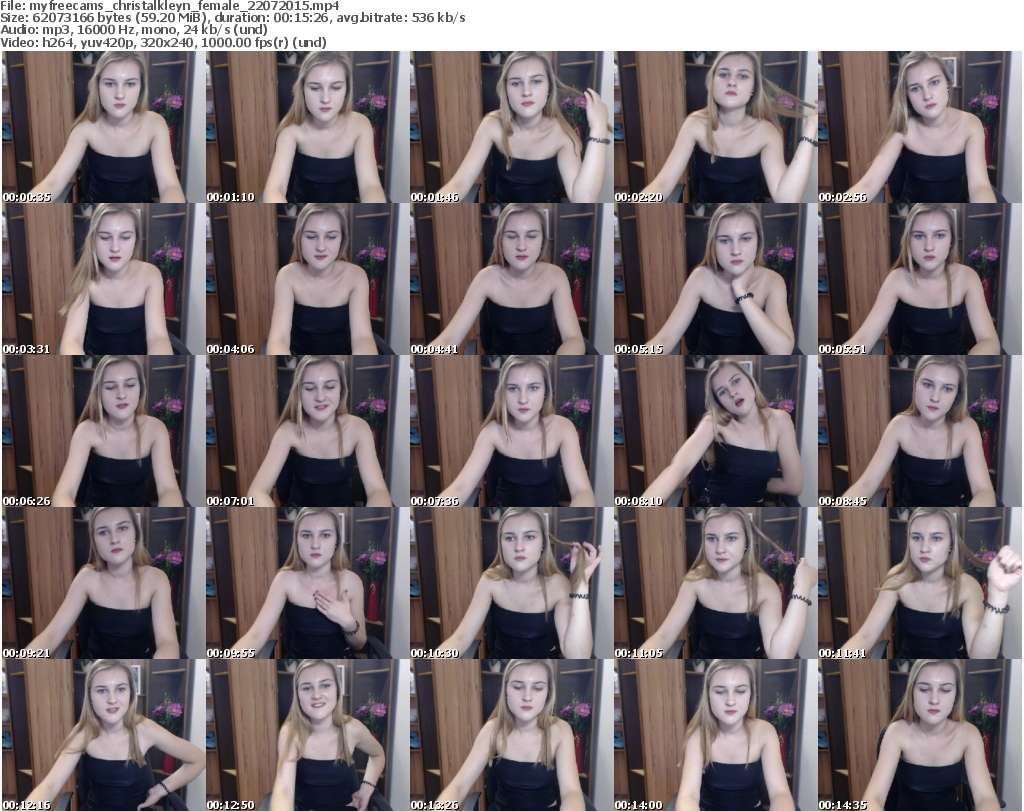Viewport: 1024px width, 811px height.
Task: Click the thumbnail stamped 00:14:00
Action: pyautogui.click(x=715, y=735)
